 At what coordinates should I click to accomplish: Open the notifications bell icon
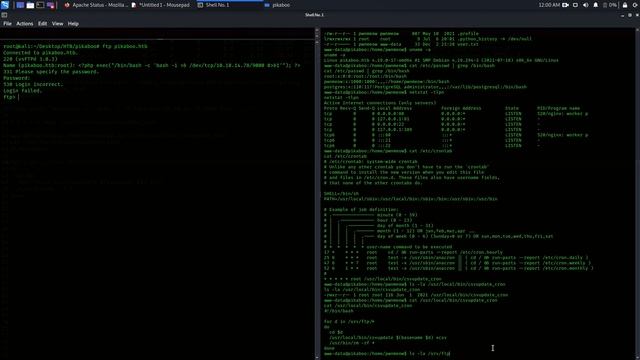(596, 5)
